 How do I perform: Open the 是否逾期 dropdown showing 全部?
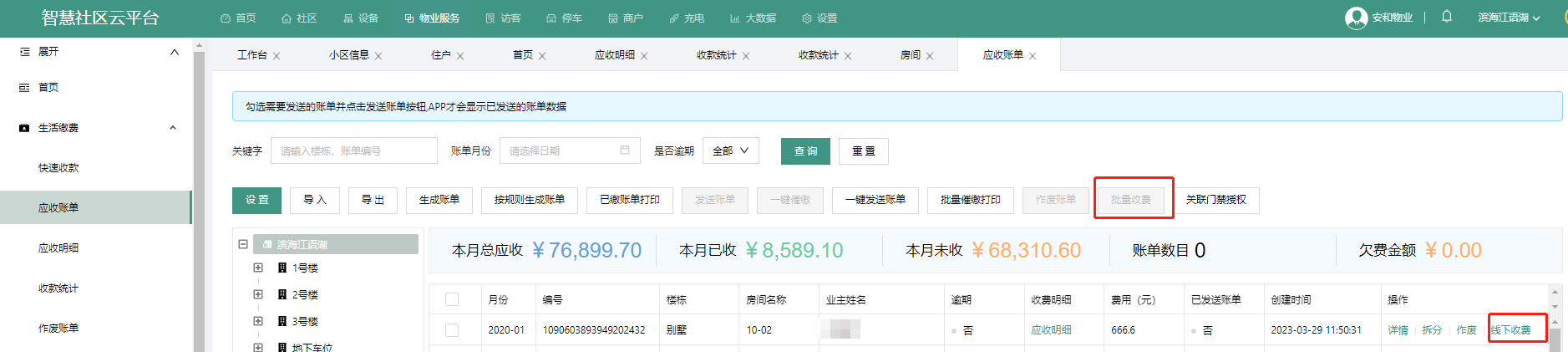click(730, 150)
